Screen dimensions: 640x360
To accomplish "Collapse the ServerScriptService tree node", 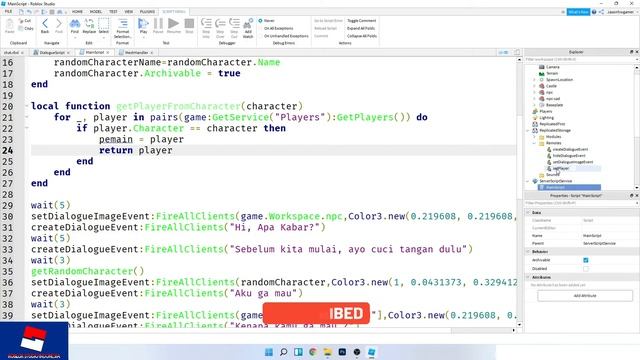I will tap(528, 181).
